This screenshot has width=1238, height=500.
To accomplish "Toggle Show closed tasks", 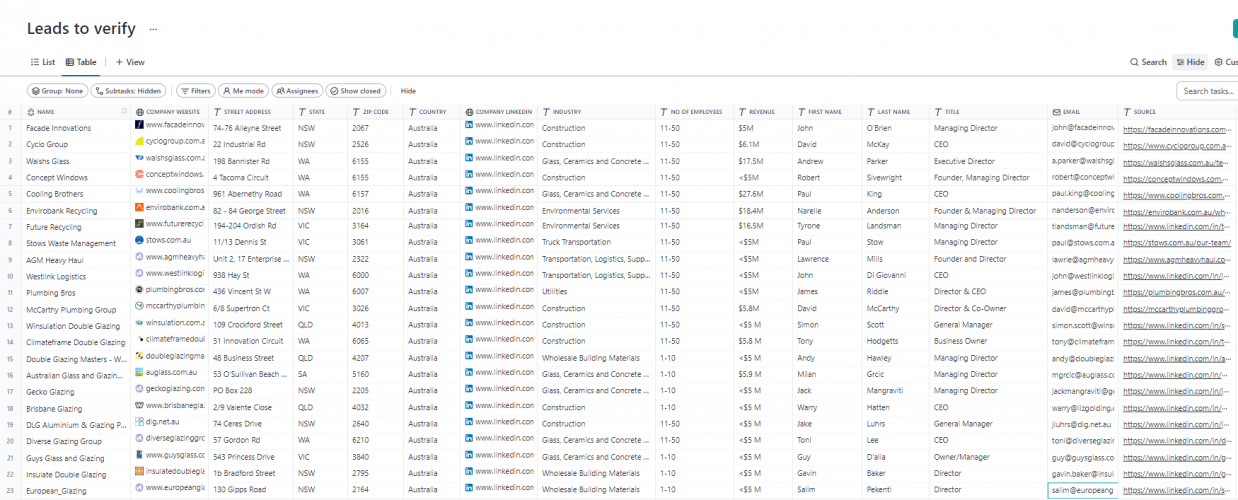I will click(356, 91).
